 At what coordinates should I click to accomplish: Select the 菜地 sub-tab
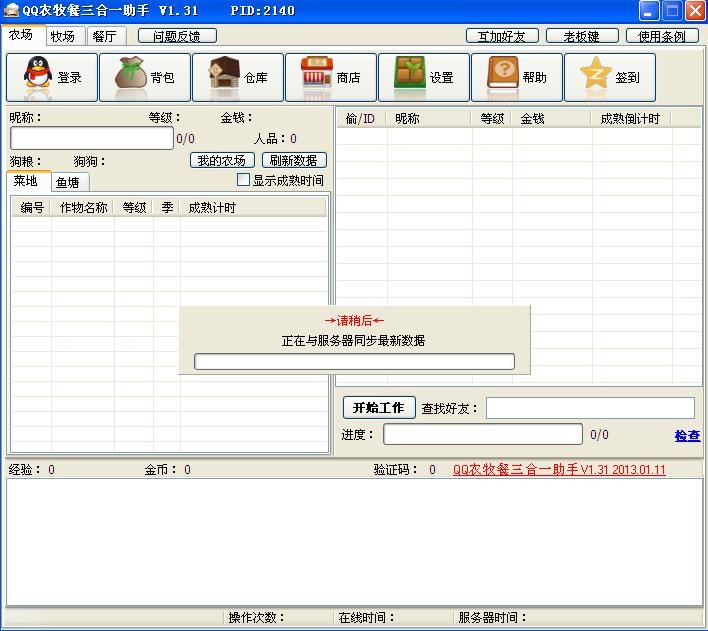click(26, 181)
